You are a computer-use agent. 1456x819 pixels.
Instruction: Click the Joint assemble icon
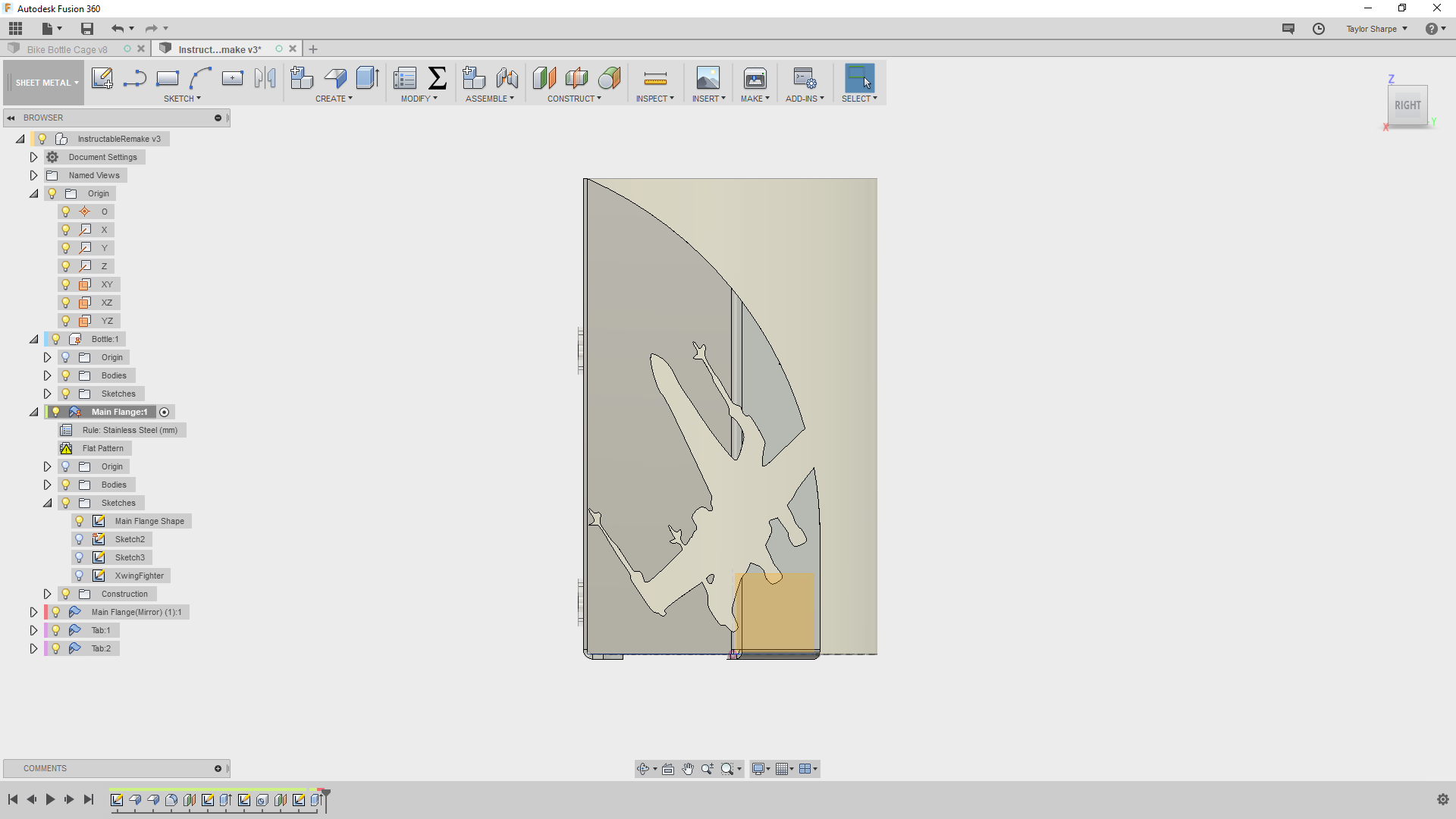[507, 78]
